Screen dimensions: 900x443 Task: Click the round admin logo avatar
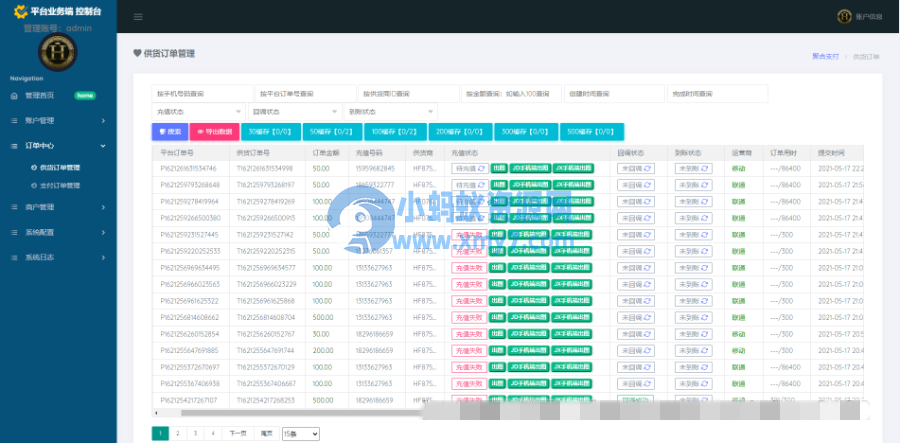[57, 52]
